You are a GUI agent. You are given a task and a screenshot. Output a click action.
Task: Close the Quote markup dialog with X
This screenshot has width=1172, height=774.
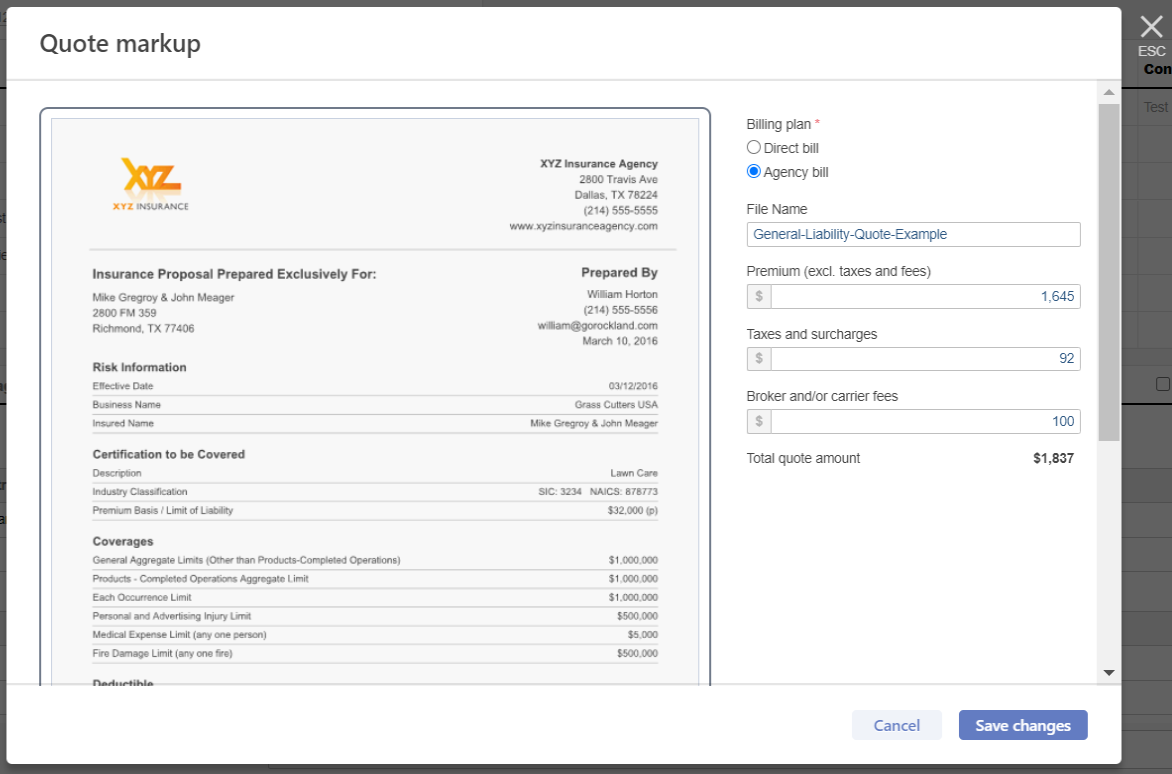[x=1151, y=27]
